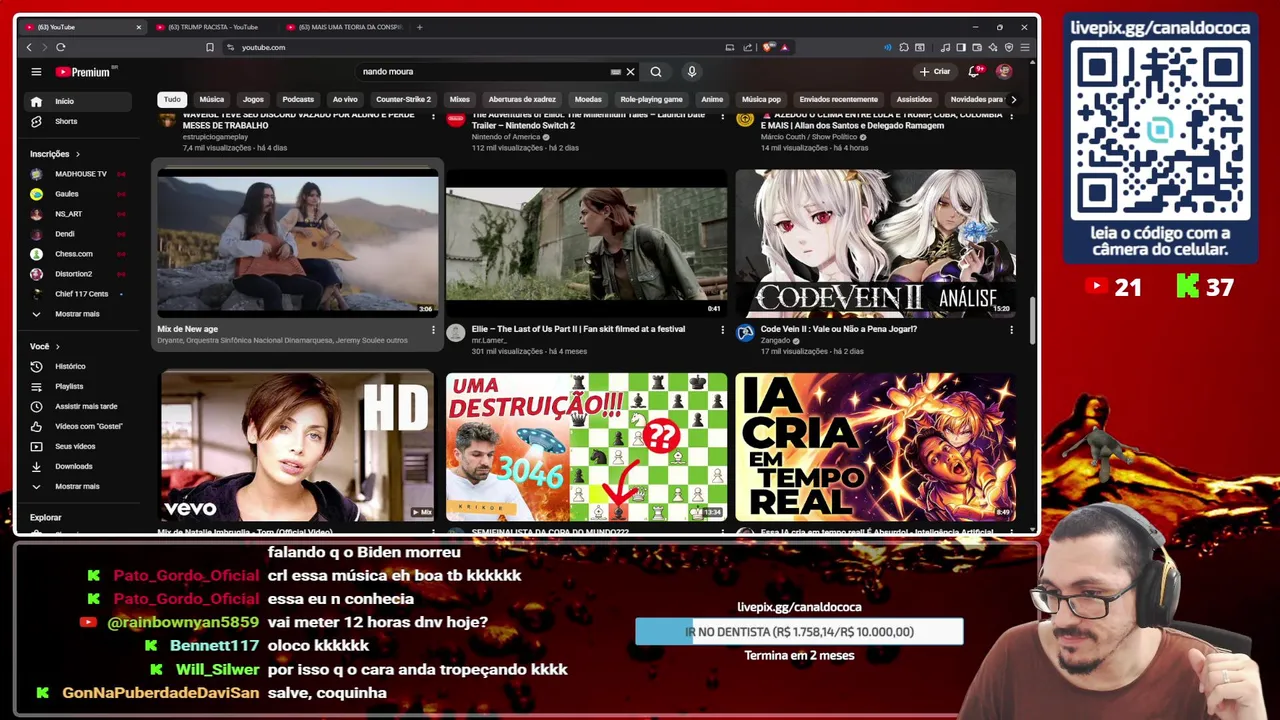The height and width of the screenshot is (720, 1280).
Task: Open Playlists in the sidebar
Action: (x=78, y=386)
